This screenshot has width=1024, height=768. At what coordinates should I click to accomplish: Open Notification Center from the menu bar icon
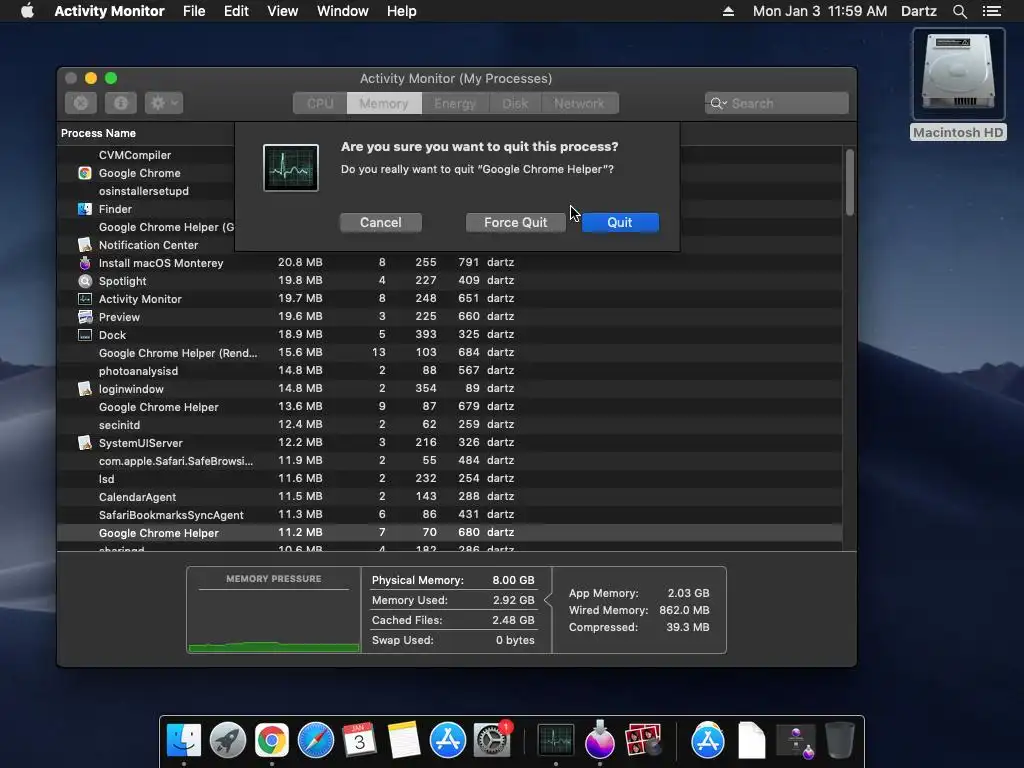pyautogui.click(x=991, y=11)
